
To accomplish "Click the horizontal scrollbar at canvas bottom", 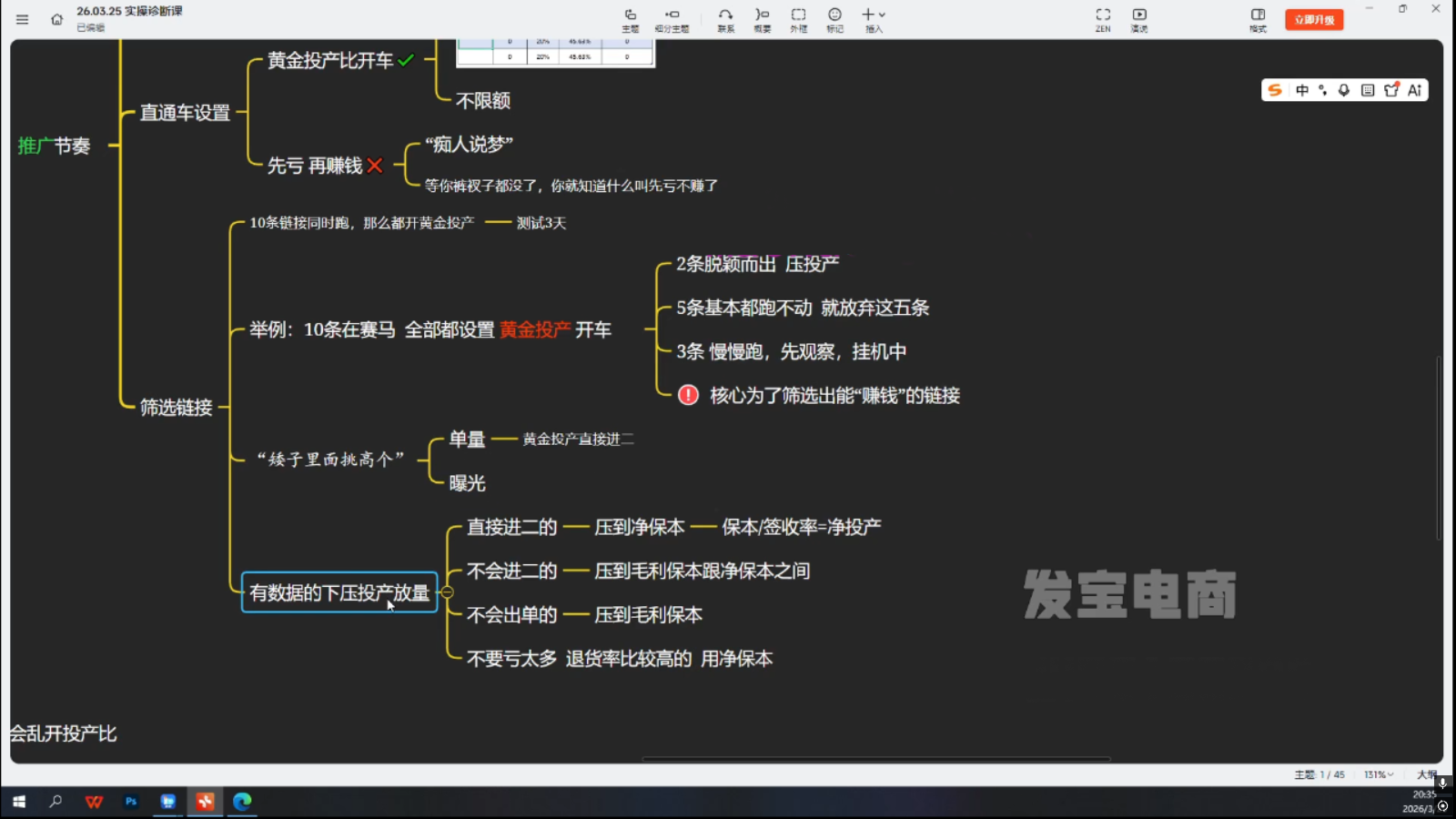I will click(875, 759).
